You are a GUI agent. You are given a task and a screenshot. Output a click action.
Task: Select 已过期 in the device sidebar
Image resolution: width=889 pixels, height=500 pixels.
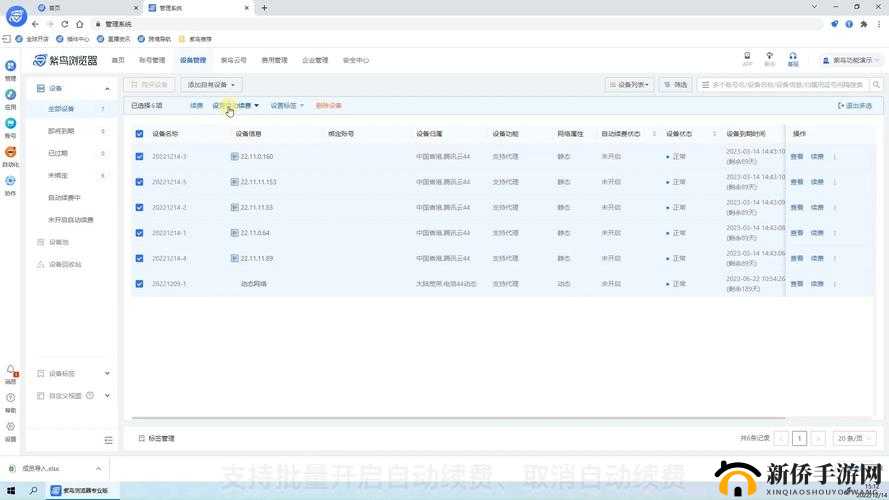(x=58, y=153)
